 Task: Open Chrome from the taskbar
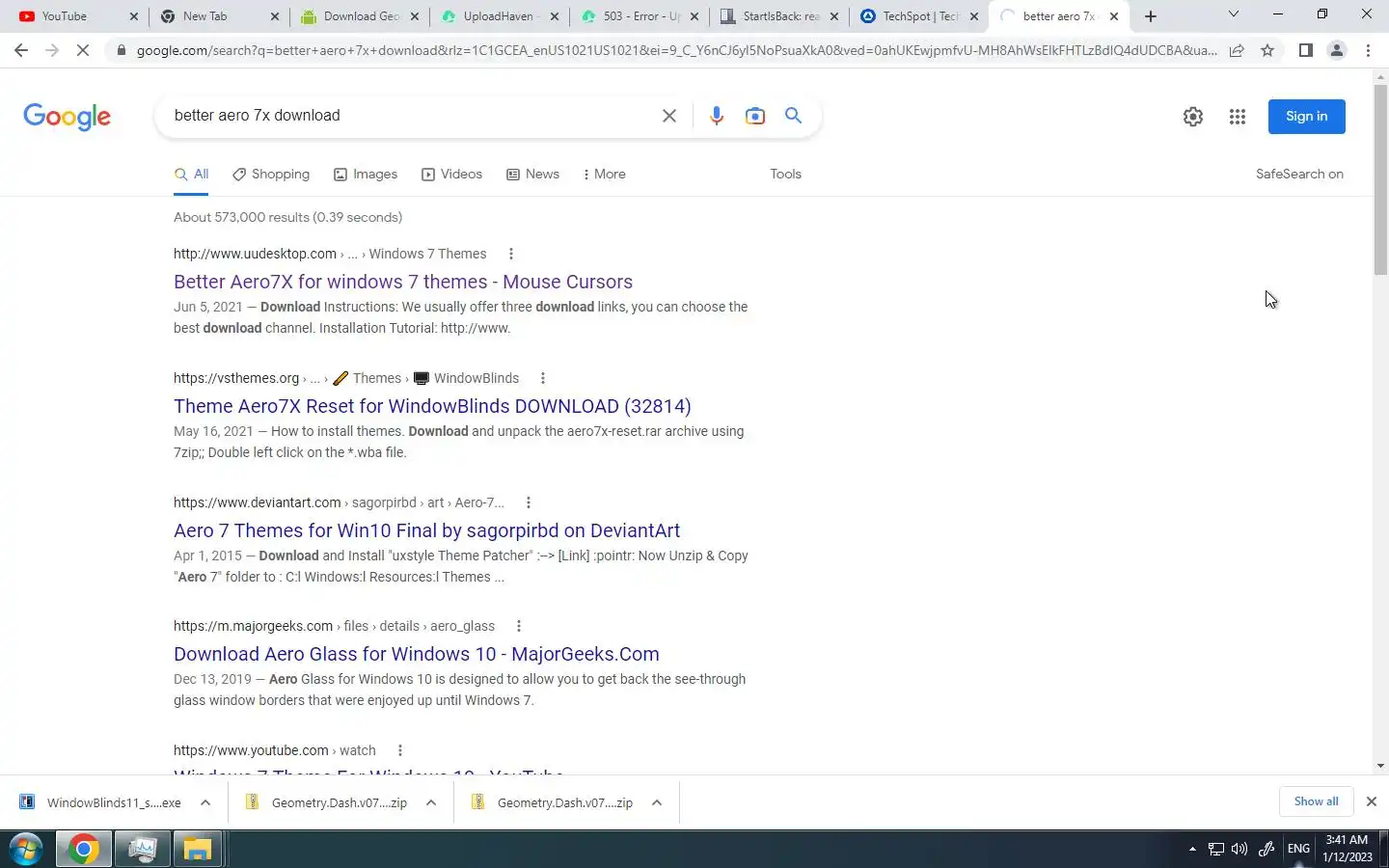coord(83,850)
